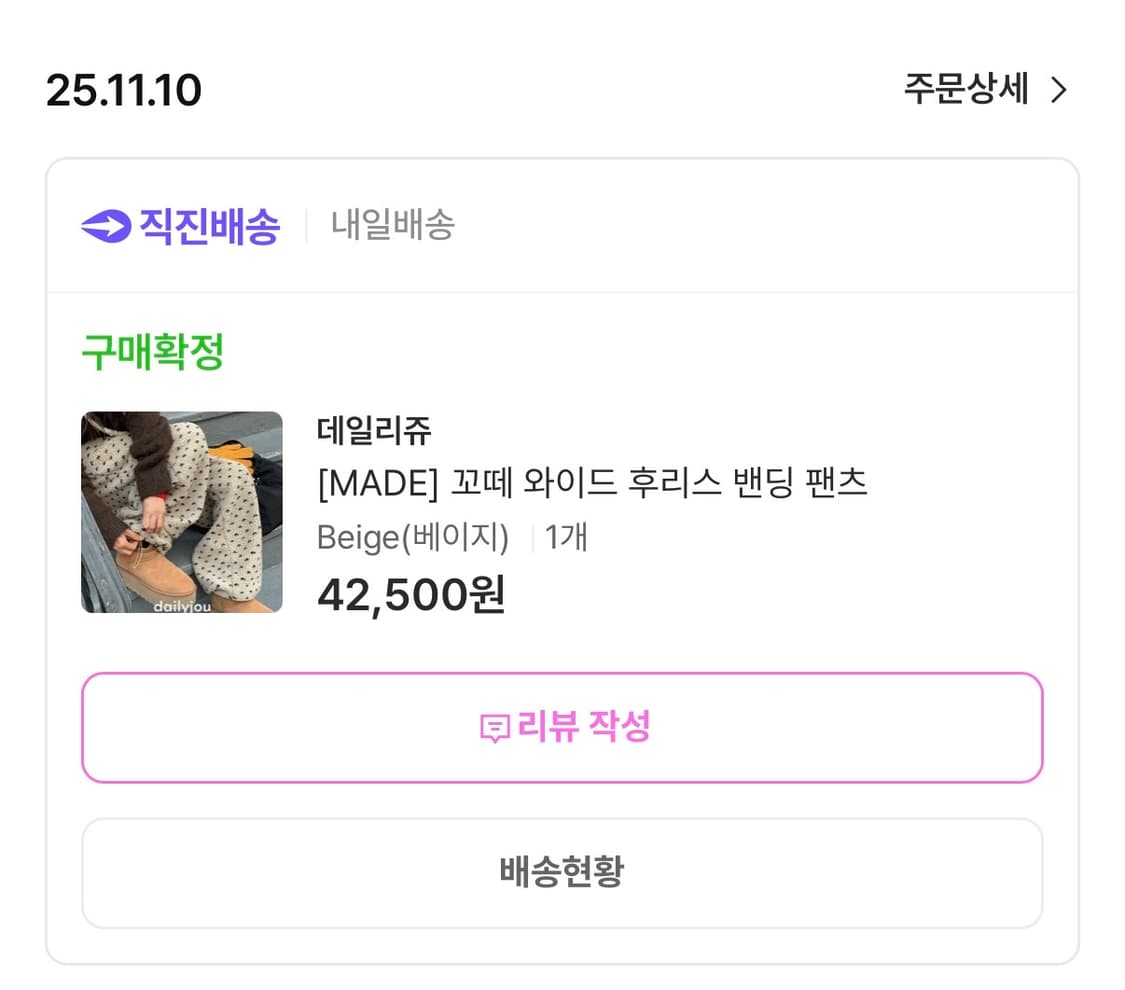Click the order date 25.11.10
1125x990 pixels.
click(125, 90)
